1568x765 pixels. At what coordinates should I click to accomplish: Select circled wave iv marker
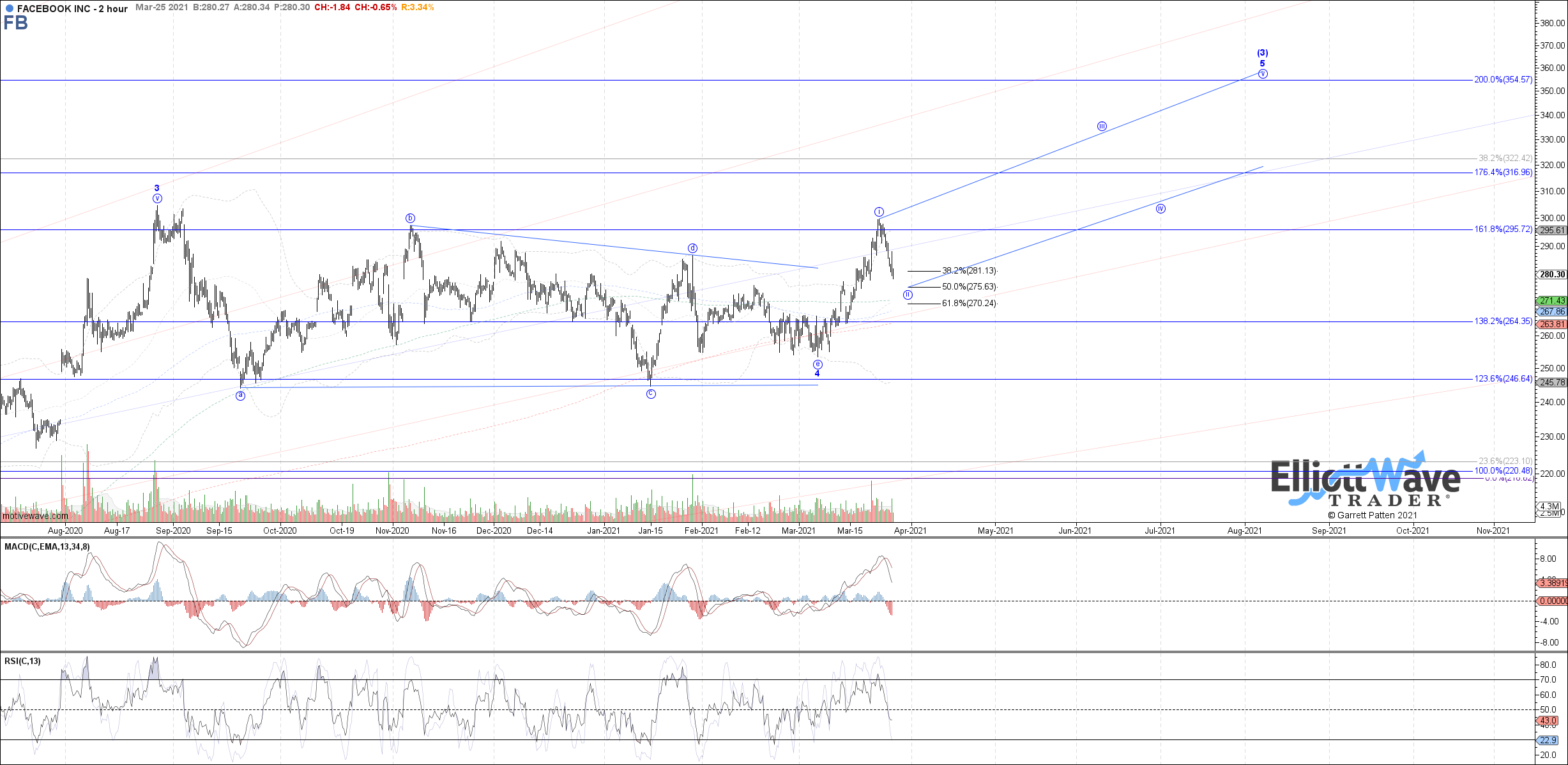pyautogui.click(x=1161, y=208)
